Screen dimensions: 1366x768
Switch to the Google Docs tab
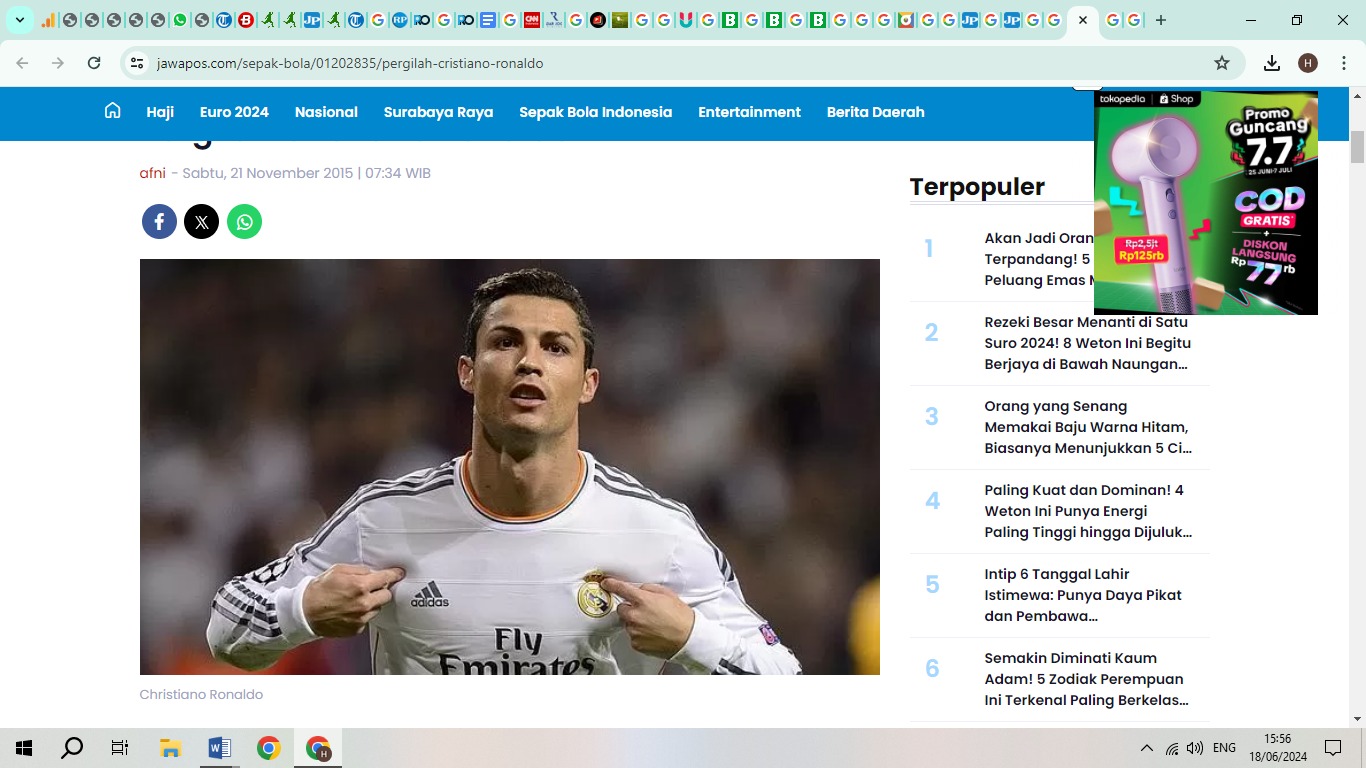click(x=488, y=20)
